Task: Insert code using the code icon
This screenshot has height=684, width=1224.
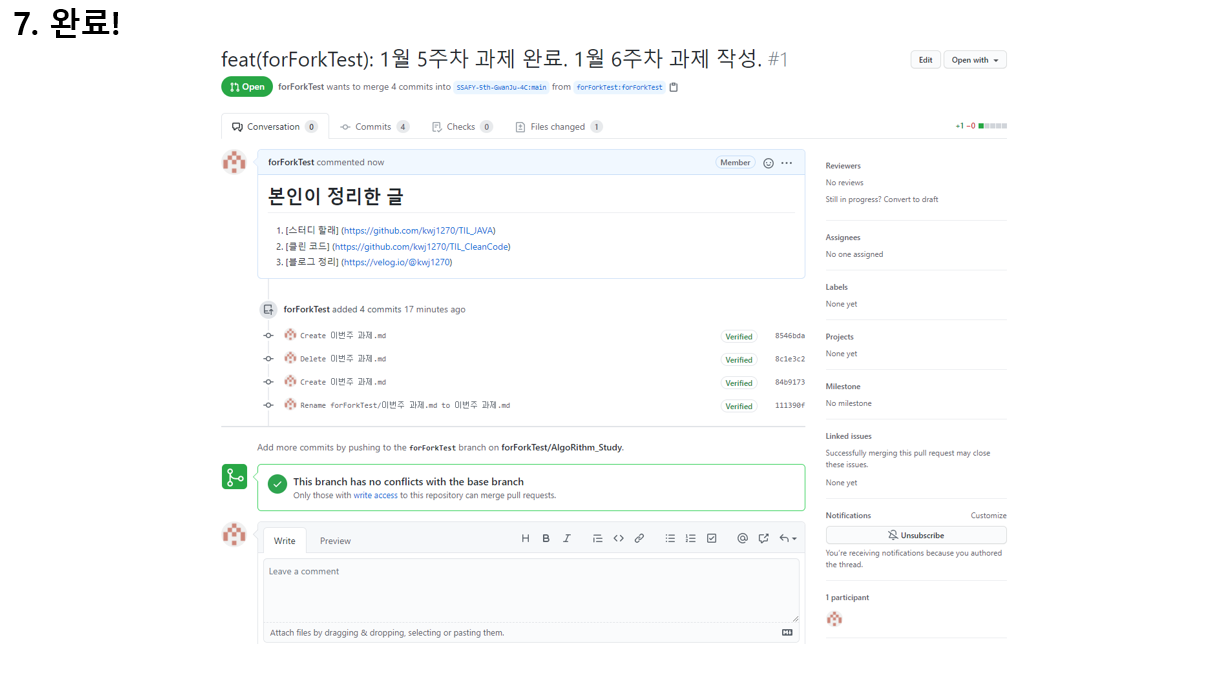Action: point(618,538)
